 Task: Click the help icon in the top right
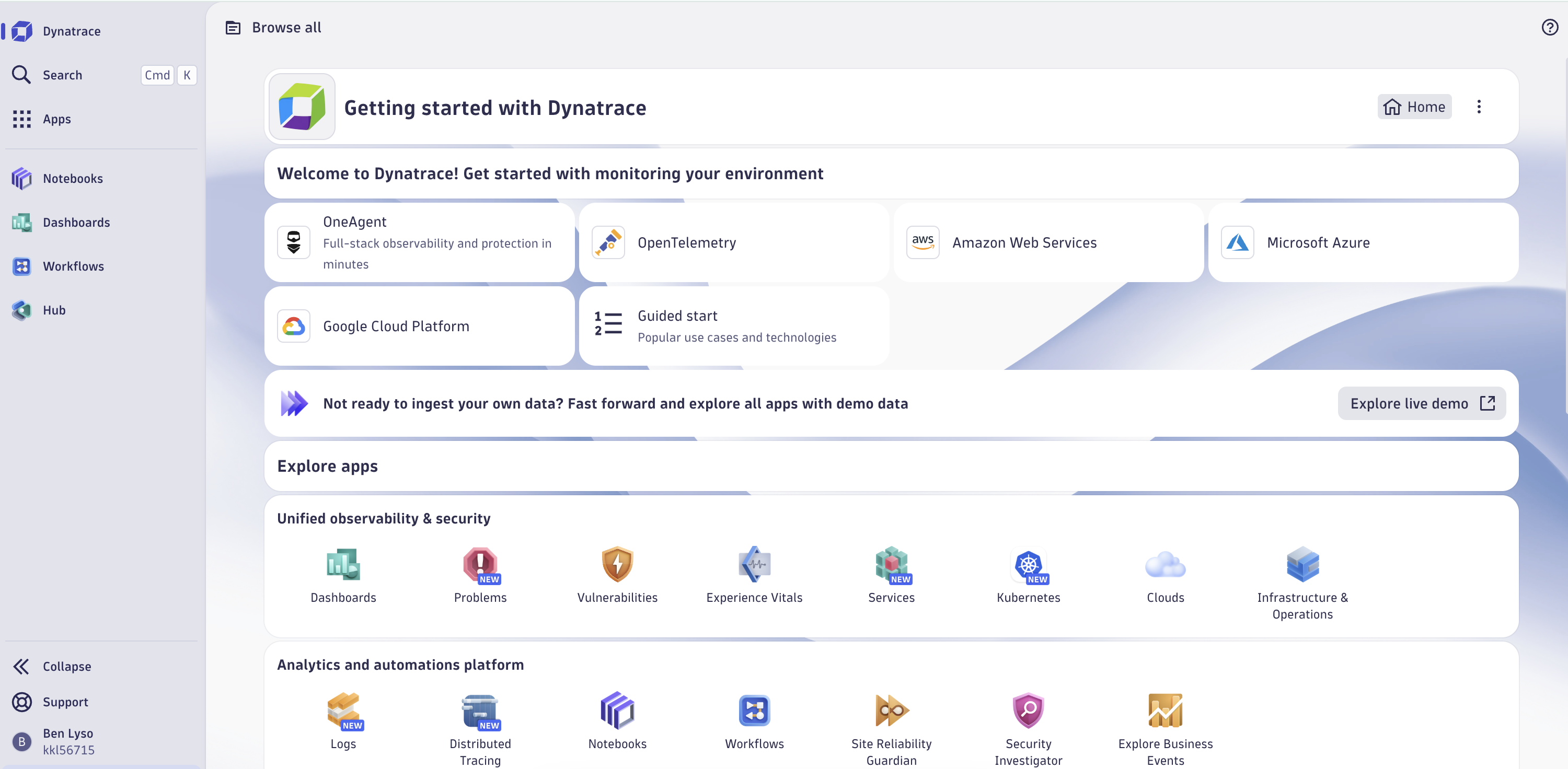click(1549, 27)
